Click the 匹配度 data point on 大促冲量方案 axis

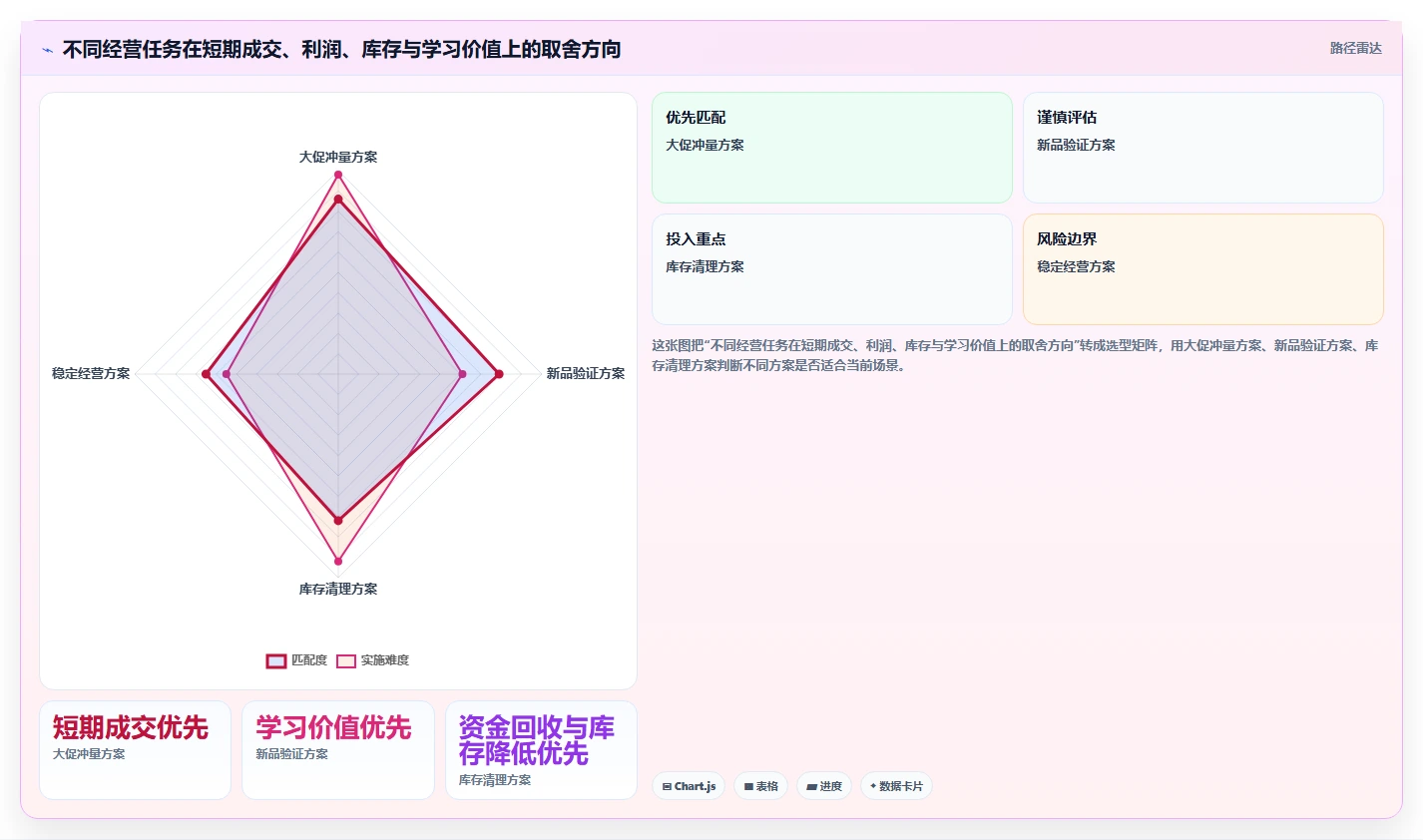(x=338, y=201)
